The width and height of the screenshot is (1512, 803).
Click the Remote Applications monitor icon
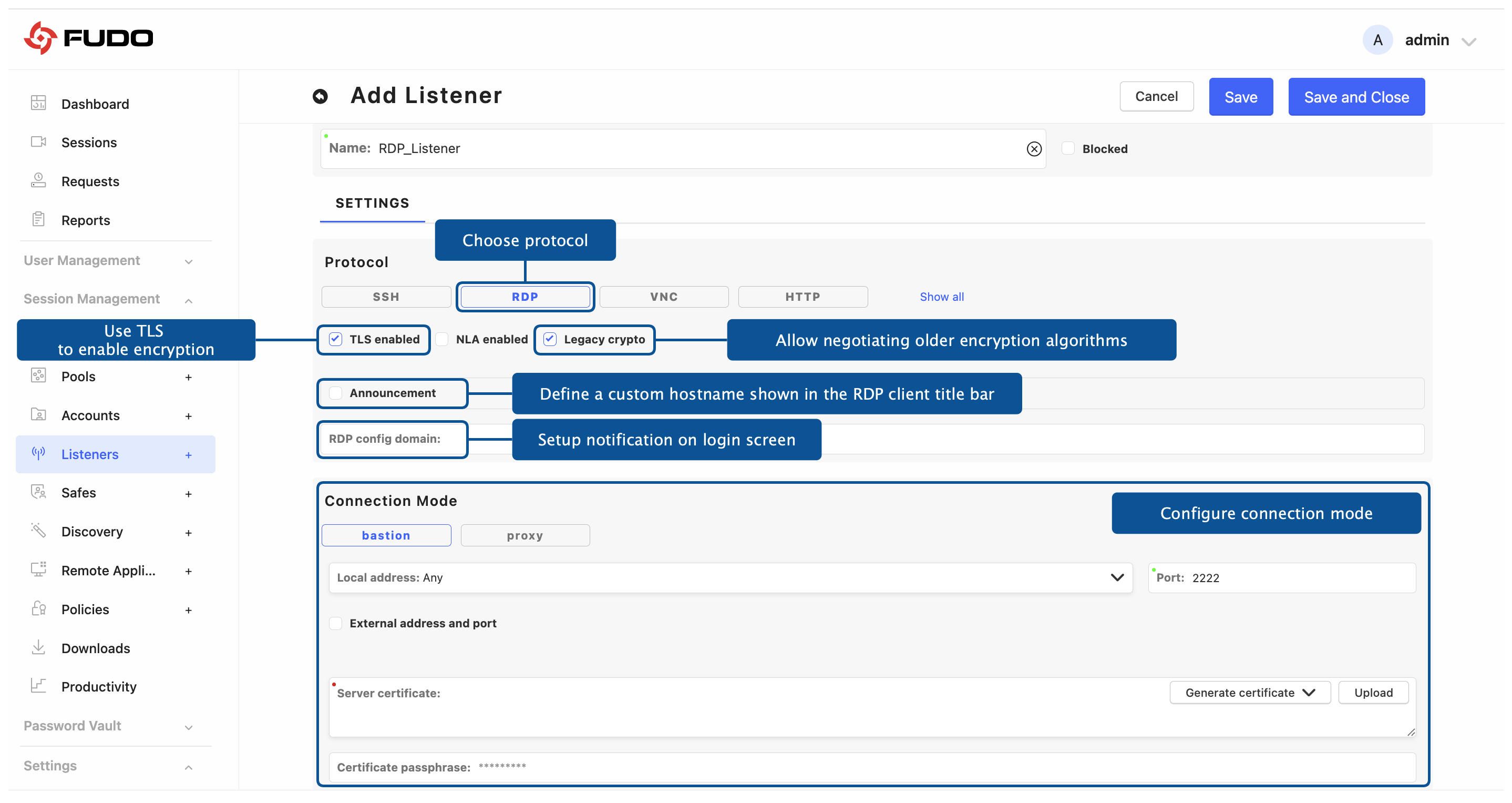tap(39, 569)
